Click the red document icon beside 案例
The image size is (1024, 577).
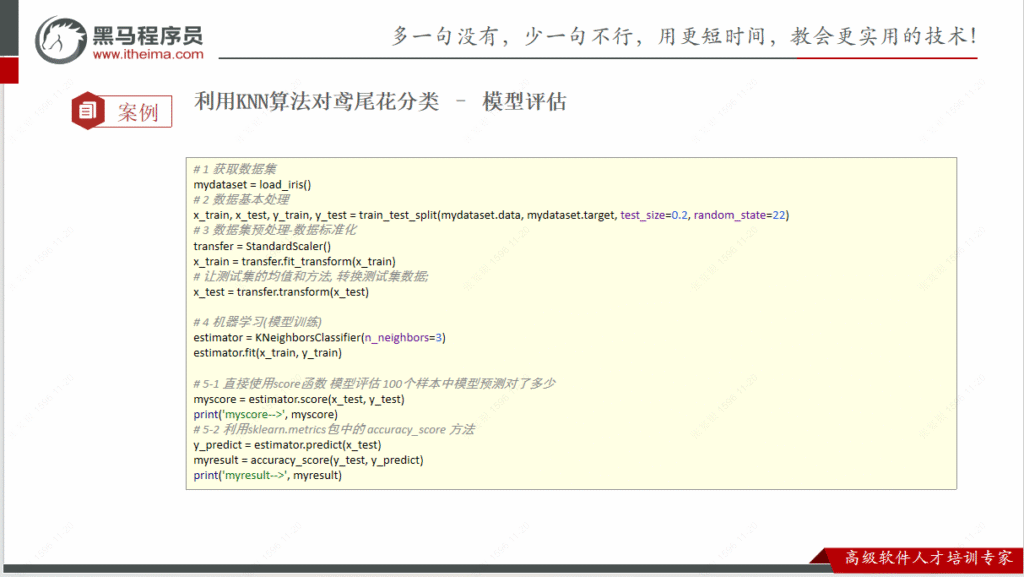pos(88,111)
